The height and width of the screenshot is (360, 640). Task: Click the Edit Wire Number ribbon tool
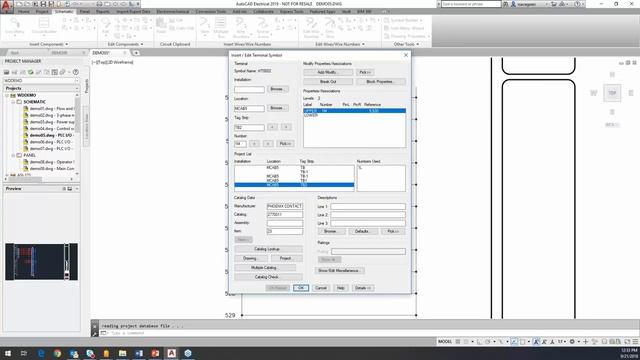click(311, 26)
